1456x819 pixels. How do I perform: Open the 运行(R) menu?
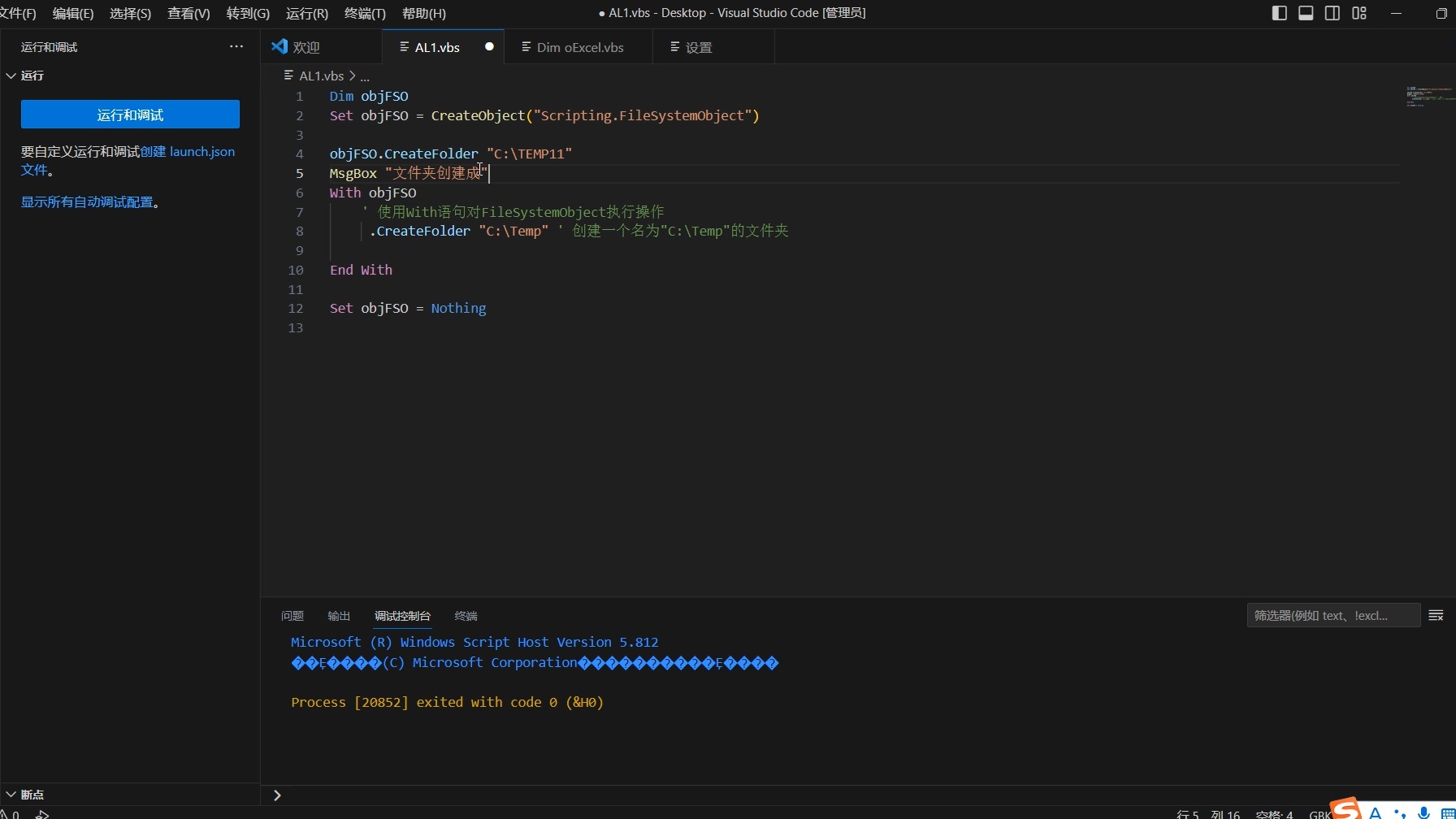[x=307, y=13]
